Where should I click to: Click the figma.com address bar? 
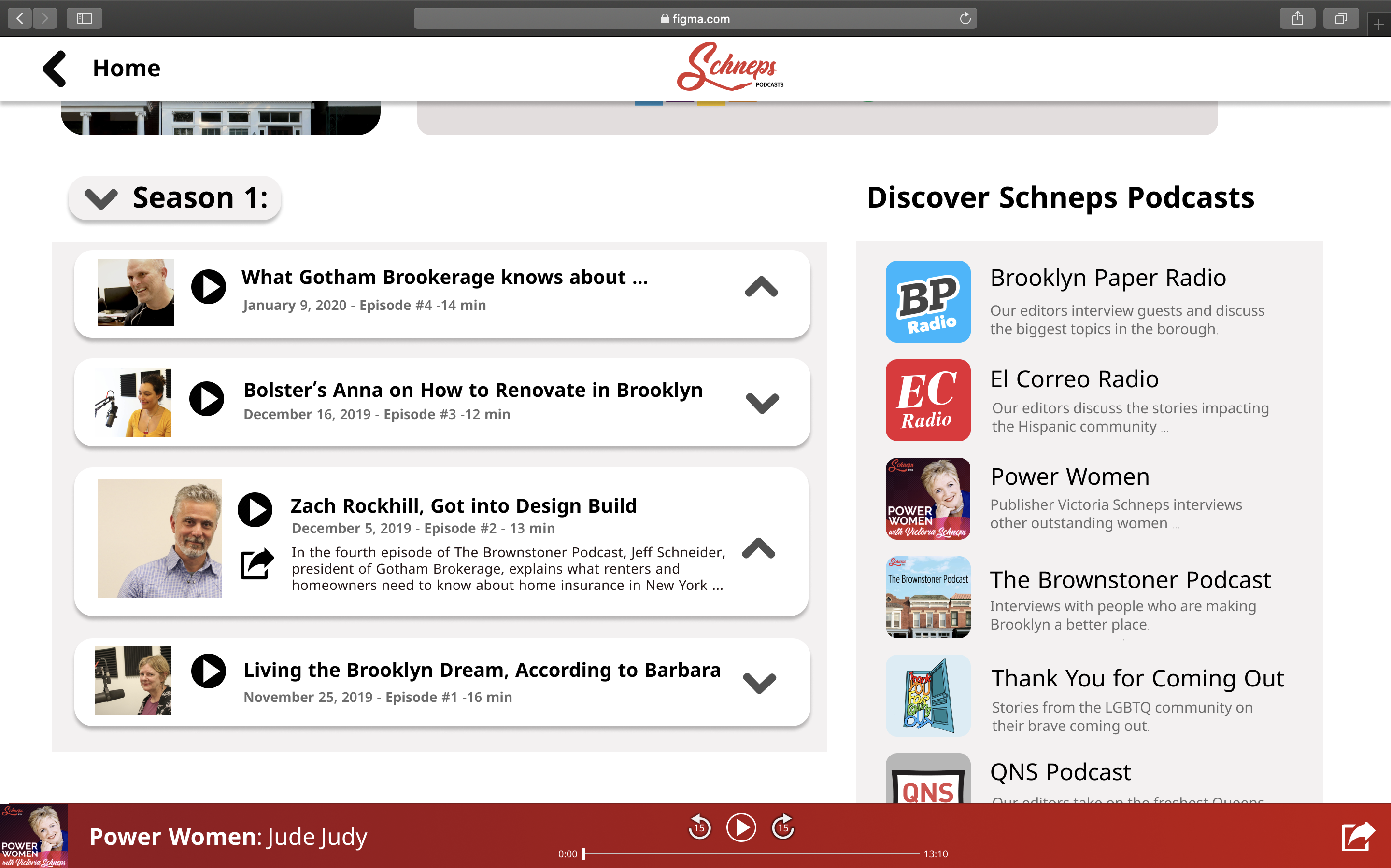coord(695,18)
